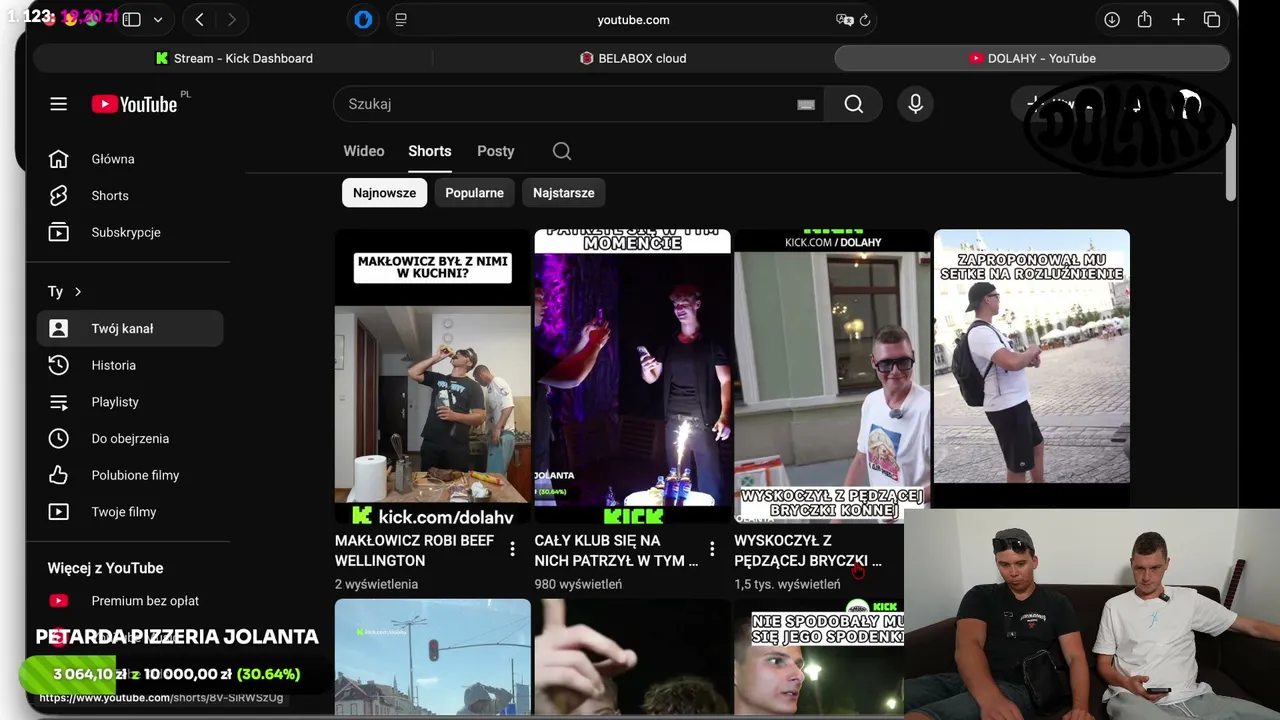The image size is (1280, 720).
Task: Open Twoje filmy in the sidebar
Action: tap(130, 512)
